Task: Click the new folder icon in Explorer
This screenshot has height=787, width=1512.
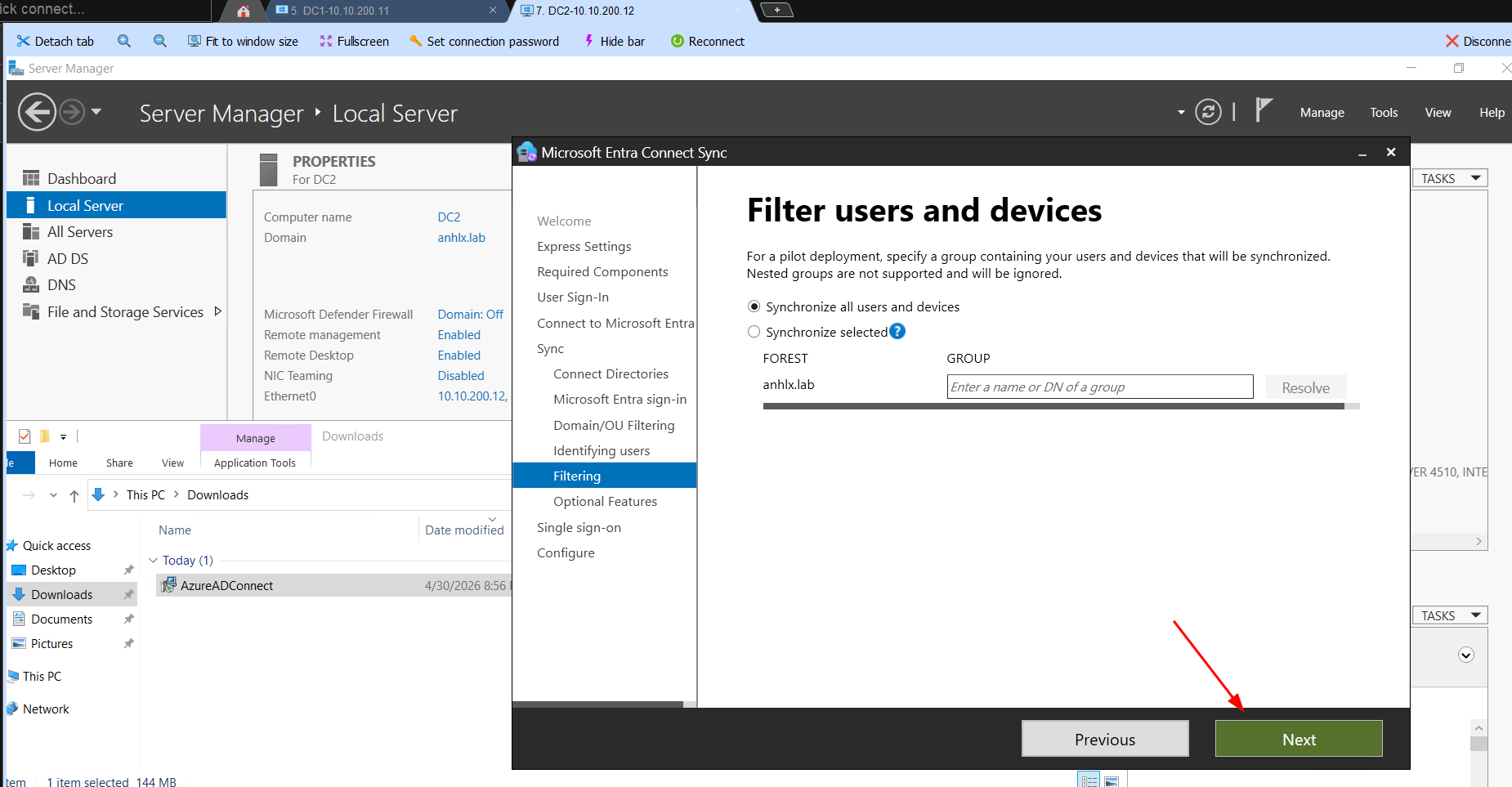Action: tap(45, 436)
